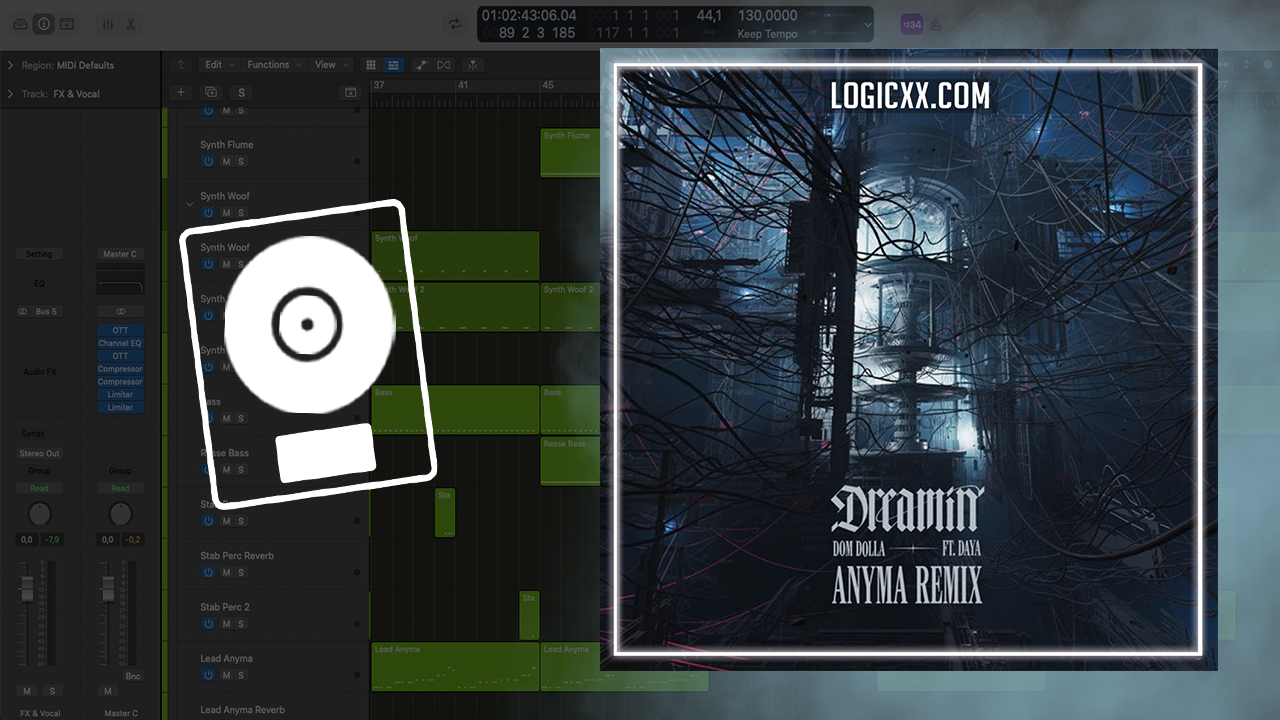Viewport: 1280px width, 720px height.
Task: Click the 130,0000 tempo value
Action: [767, 16]
